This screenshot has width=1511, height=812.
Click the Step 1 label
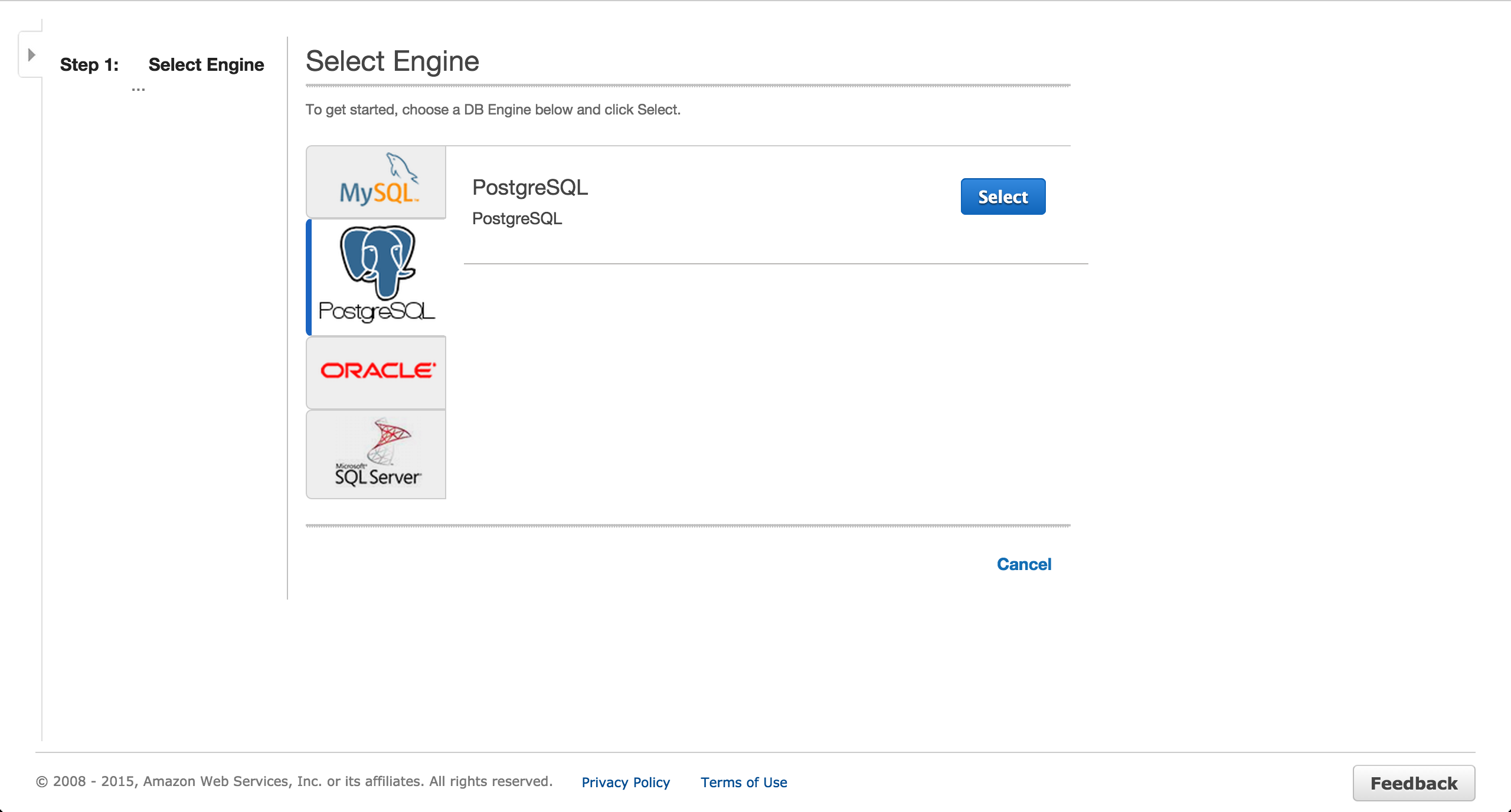pyautogui.click(x=89, y=64)
